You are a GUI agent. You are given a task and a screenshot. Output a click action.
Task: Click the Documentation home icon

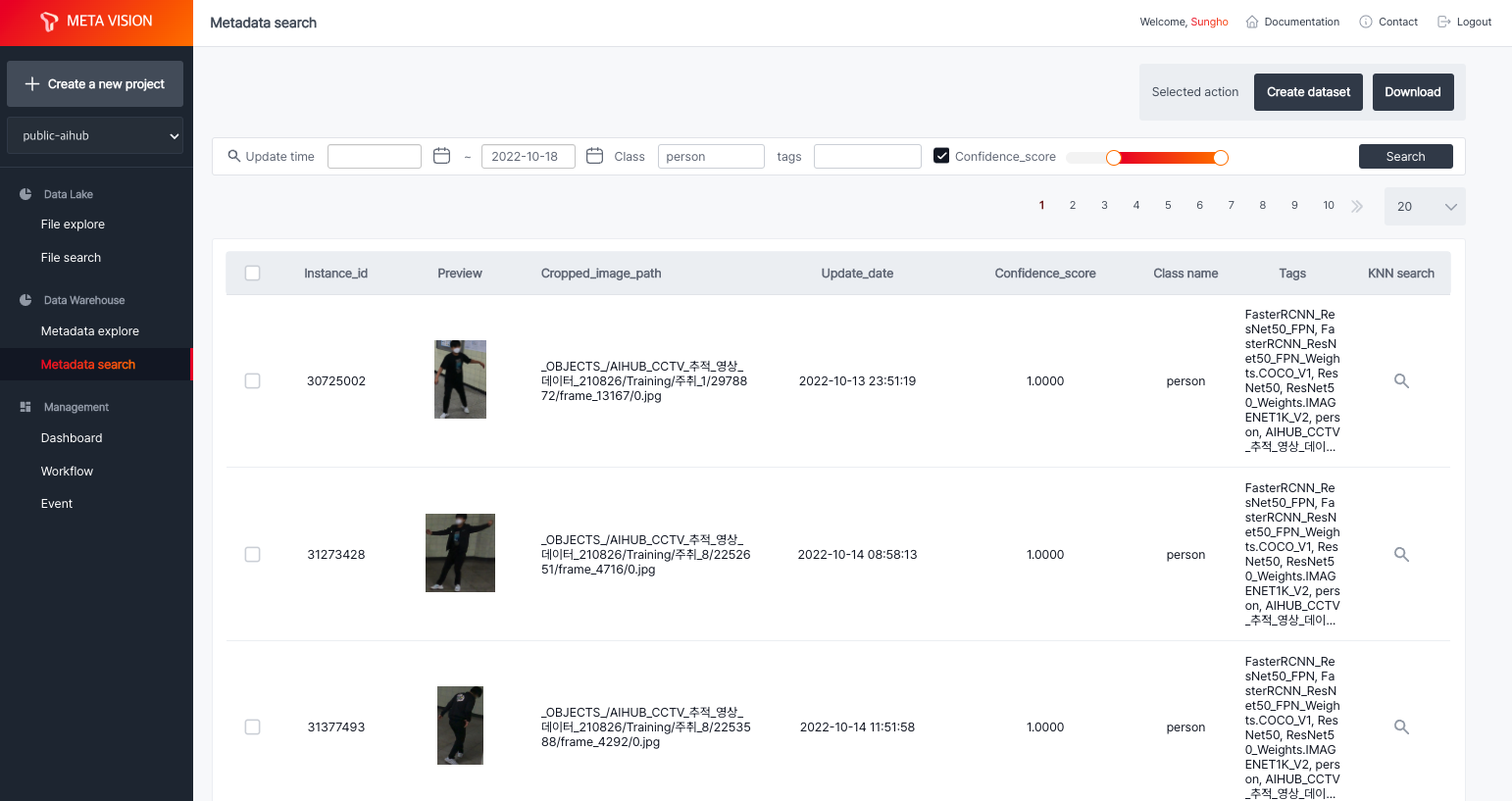(x=1252, y=22)
